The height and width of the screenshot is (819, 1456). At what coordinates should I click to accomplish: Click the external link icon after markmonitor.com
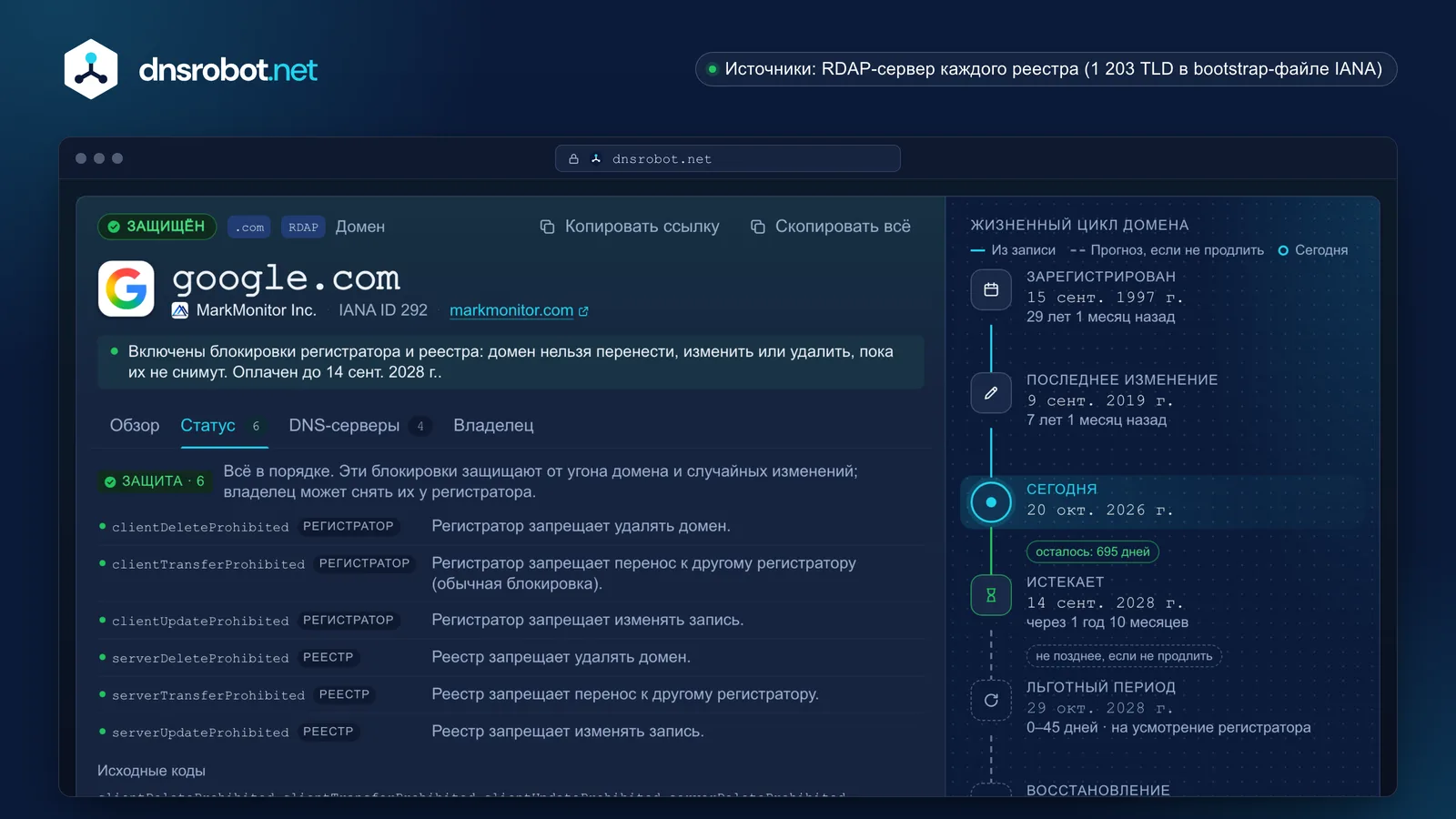coord(583,311)
